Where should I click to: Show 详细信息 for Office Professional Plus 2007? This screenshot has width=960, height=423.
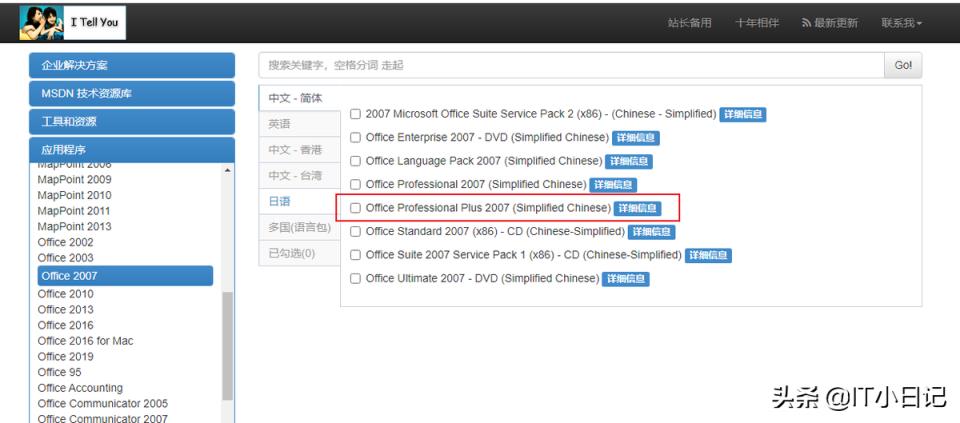tap(637, 208)
